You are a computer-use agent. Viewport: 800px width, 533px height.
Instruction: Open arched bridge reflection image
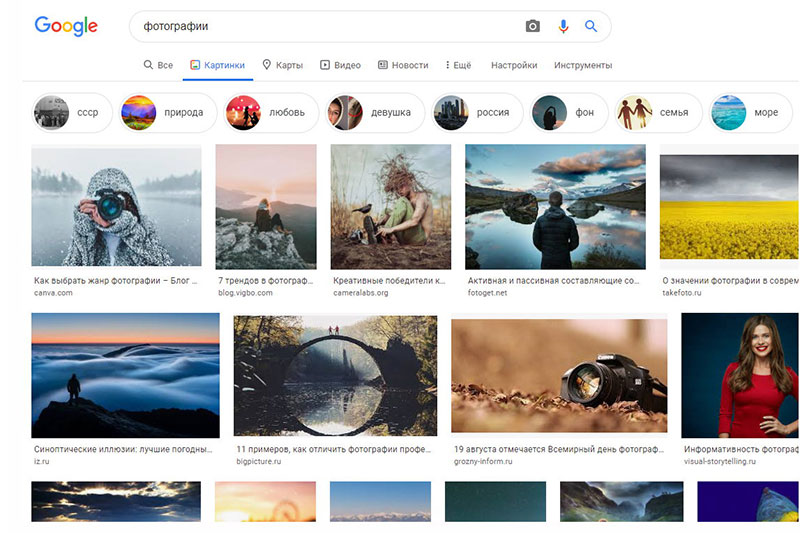(335, 375)
